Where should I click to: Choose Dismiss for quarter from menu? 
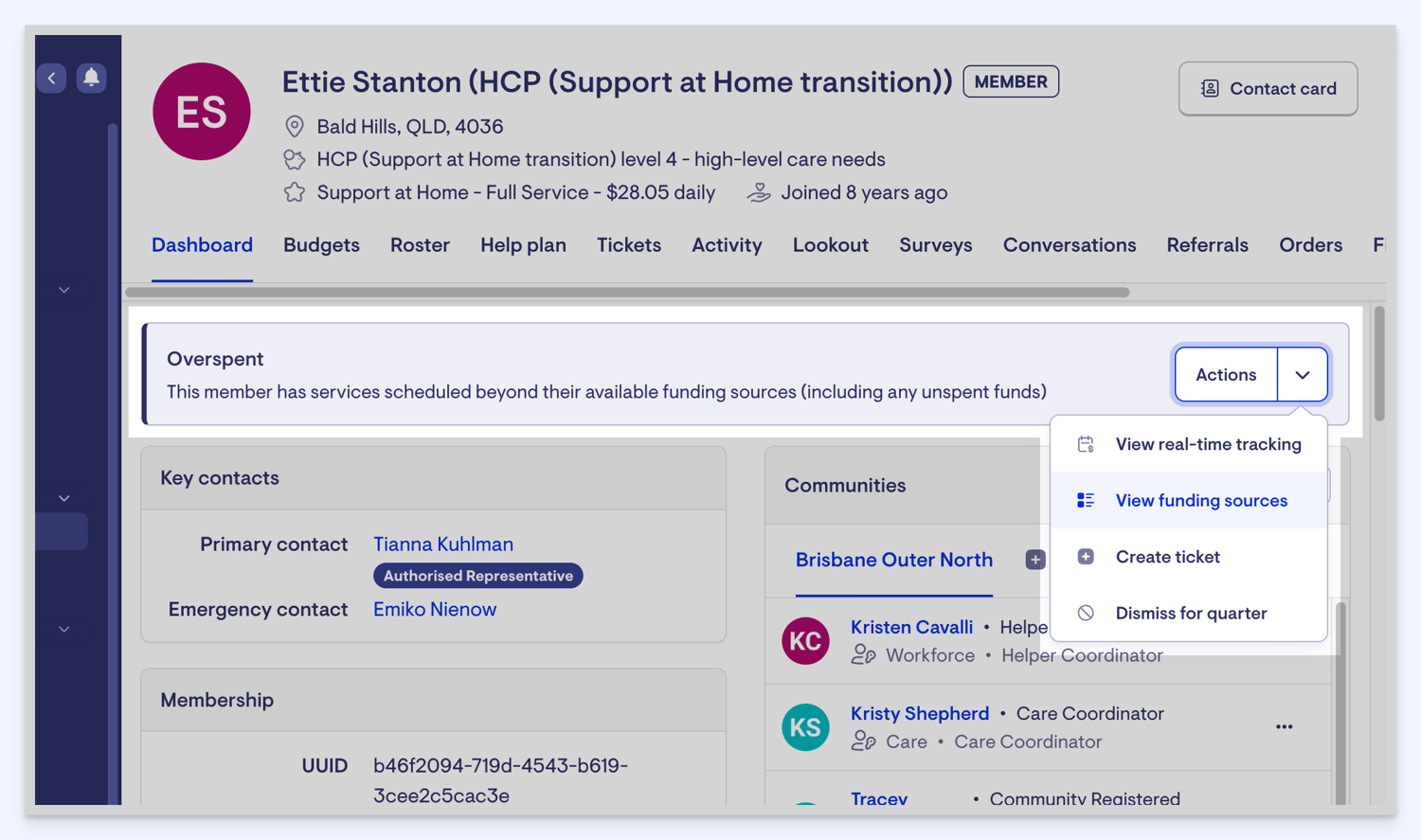(1190, 613)
